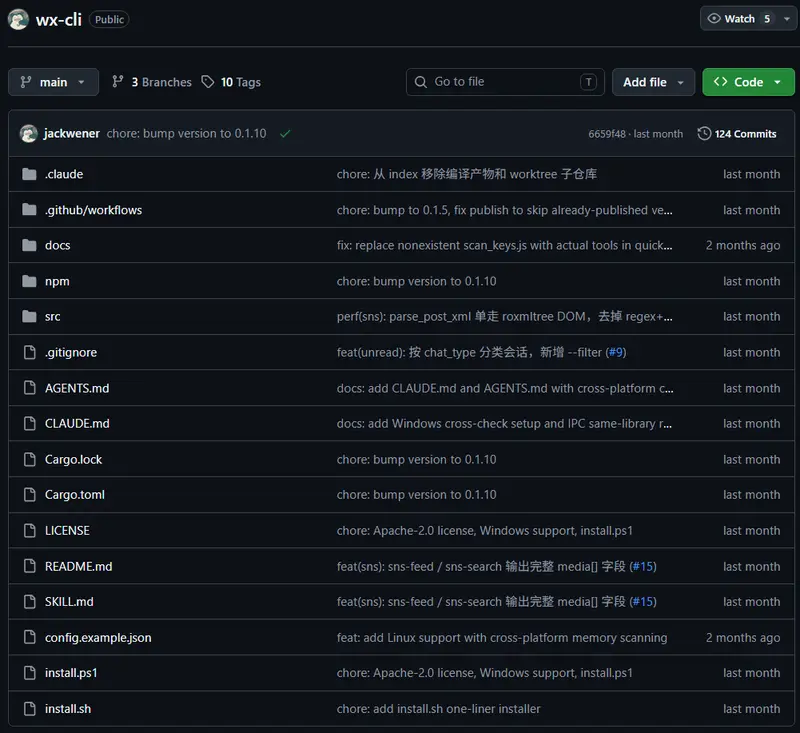
Task: Open the SKILL.md file
Action: pos(69,602)
